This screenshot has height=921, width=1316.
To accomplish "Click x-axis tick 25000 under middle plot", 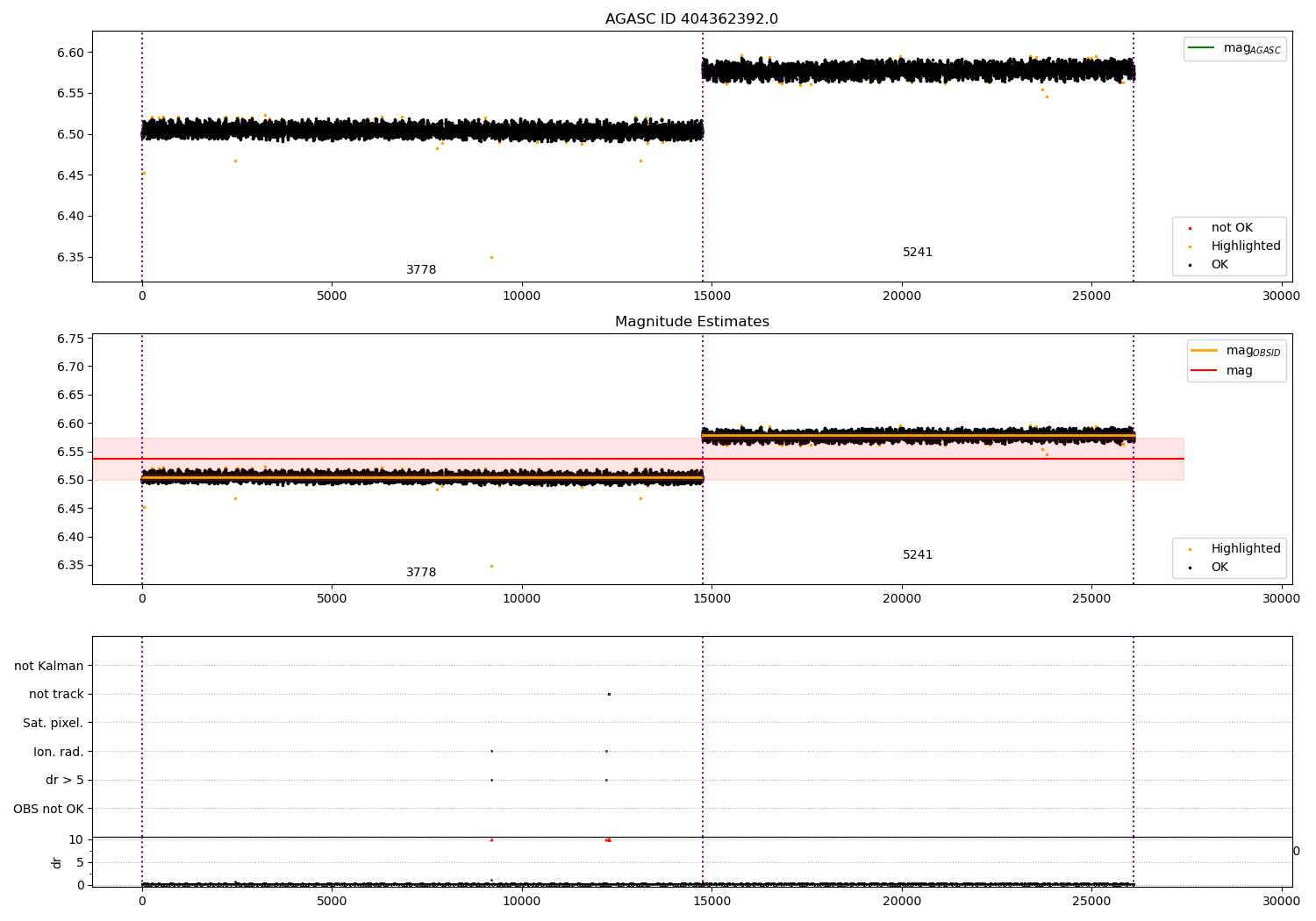I will [1091, 599].
